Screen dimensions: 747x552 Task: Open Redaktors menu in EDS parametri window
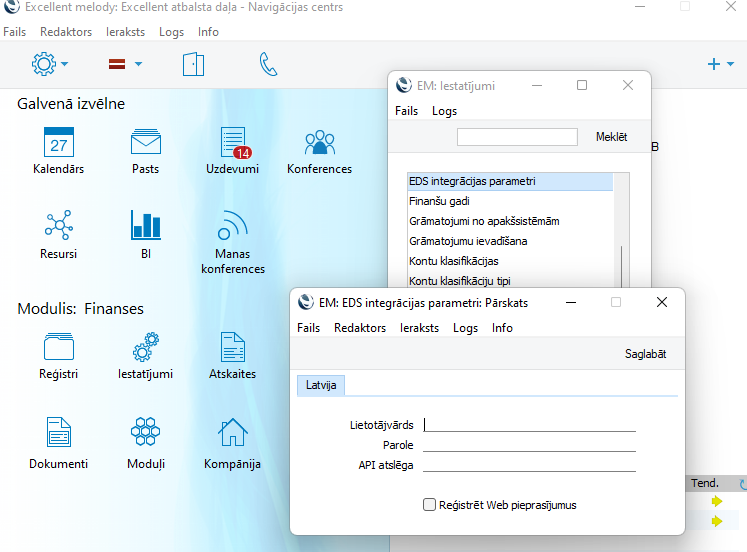pyautogui.click(x=360, y=328)
